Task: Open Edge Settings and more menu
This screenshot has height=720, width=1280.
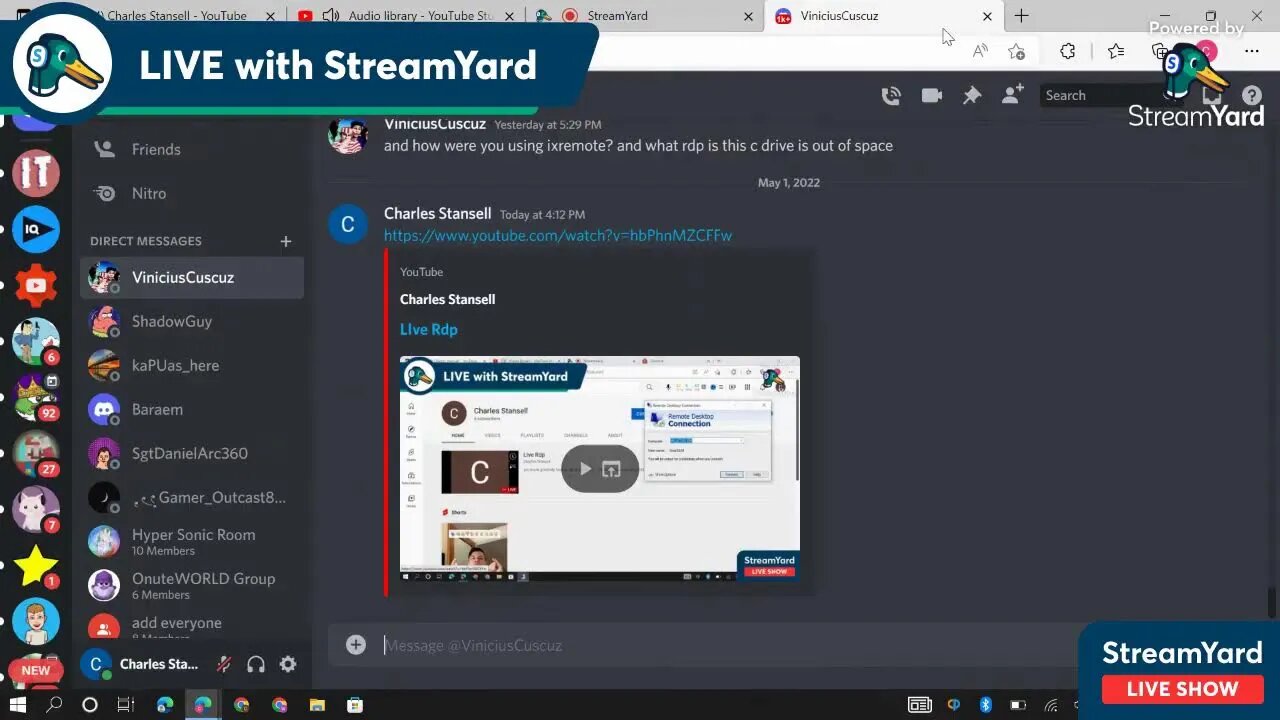Action: (1252, 51)
